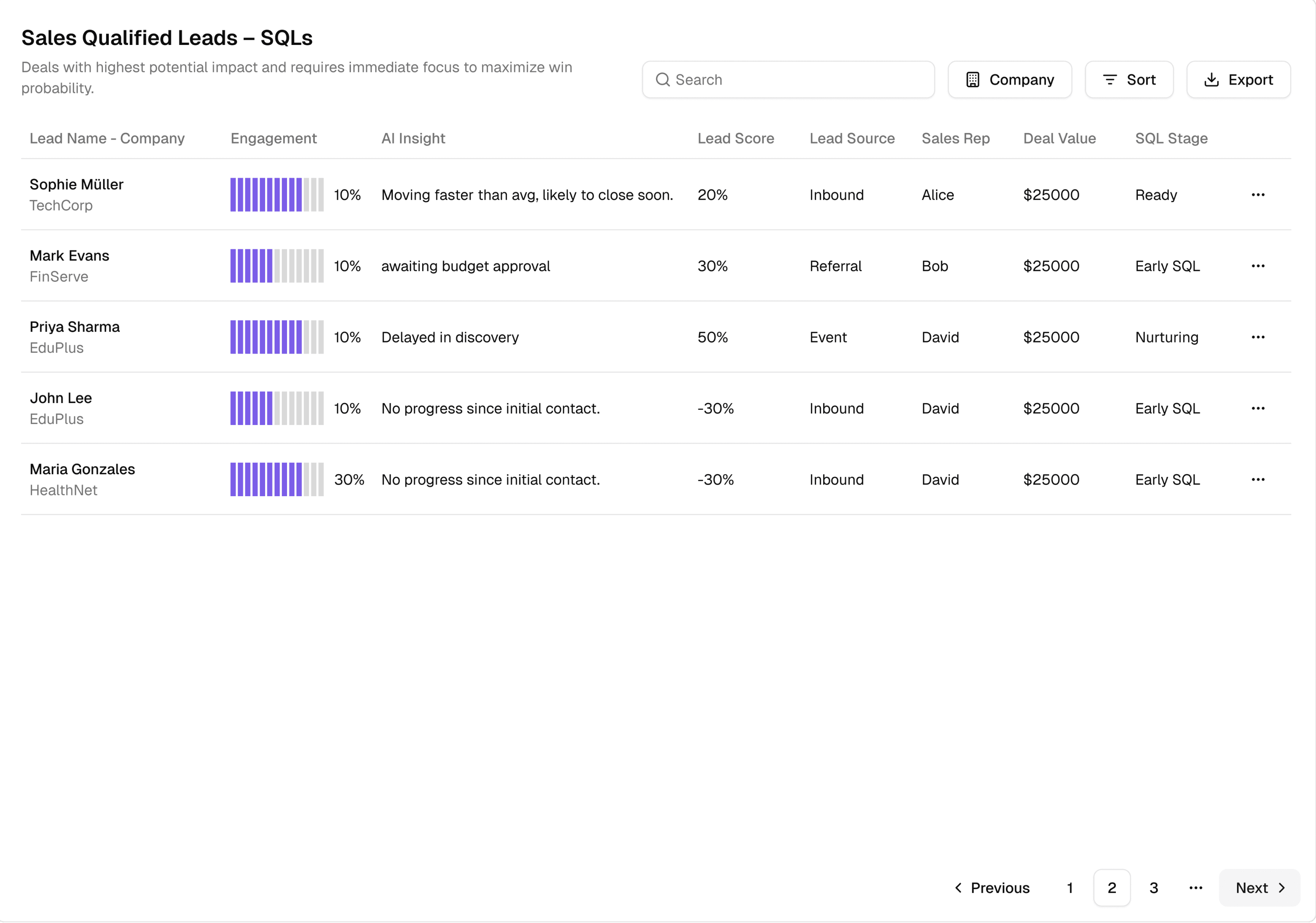Open more options for Priya Sharma
Viewport: 1316px width, 923px height.
[1258, 337]
